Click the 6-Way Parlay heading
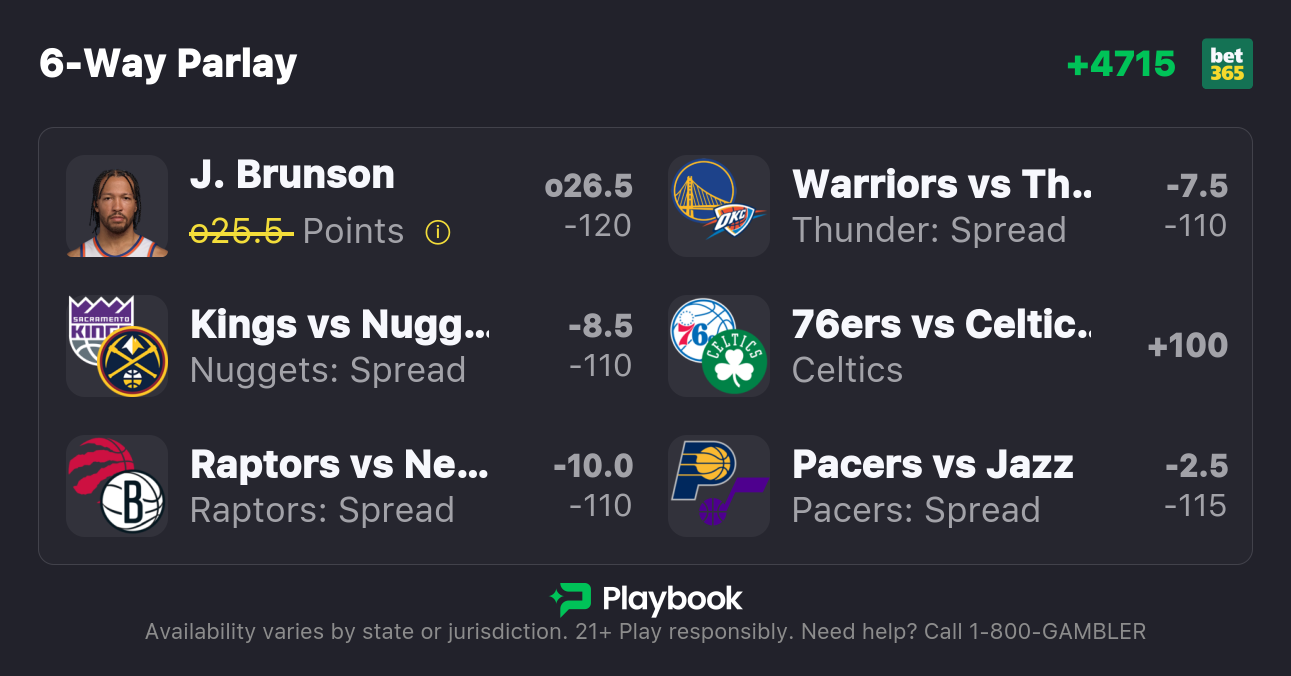The height and width of the screenshot is (676, 1291). (x=168, y=64)
